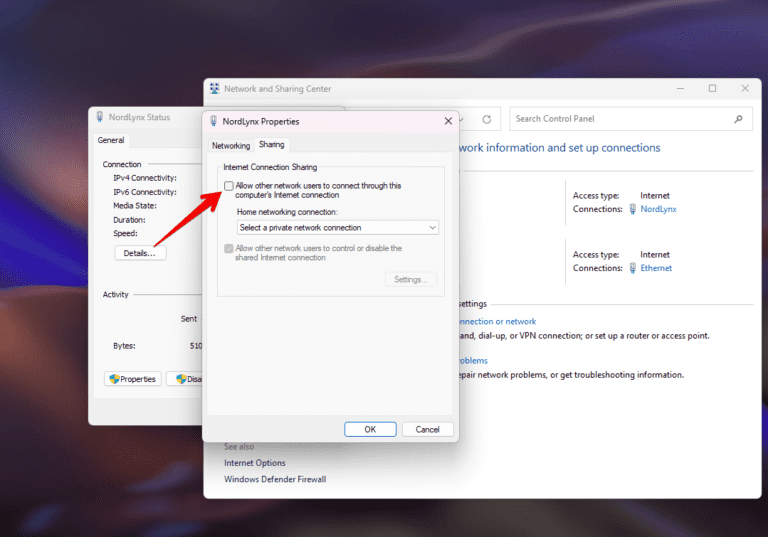
Task: Click the Properties button with shield icon
Action: click(x=133, y=379)
